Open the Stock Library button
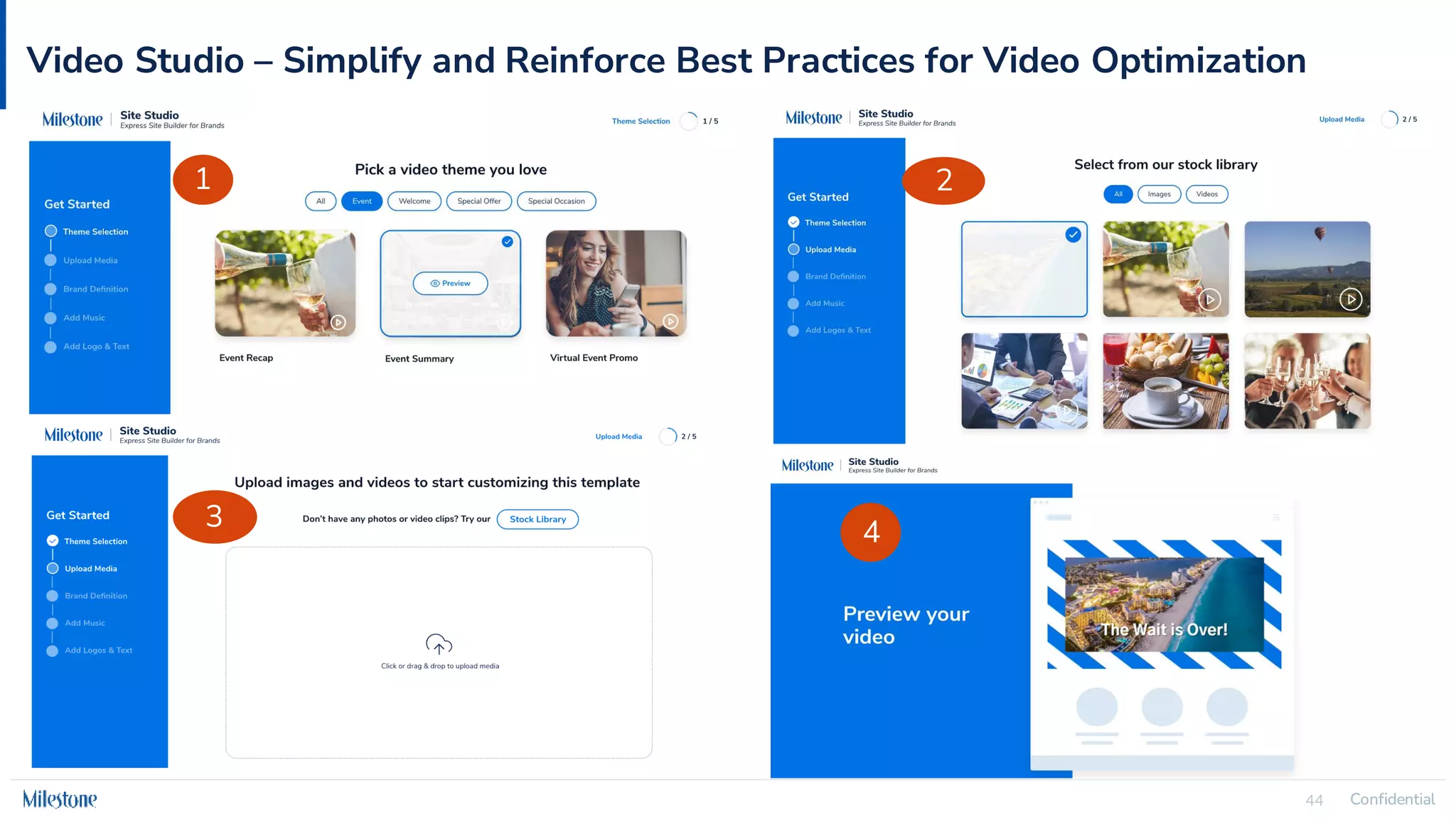 pyautogui.click(x=538, y=519)
